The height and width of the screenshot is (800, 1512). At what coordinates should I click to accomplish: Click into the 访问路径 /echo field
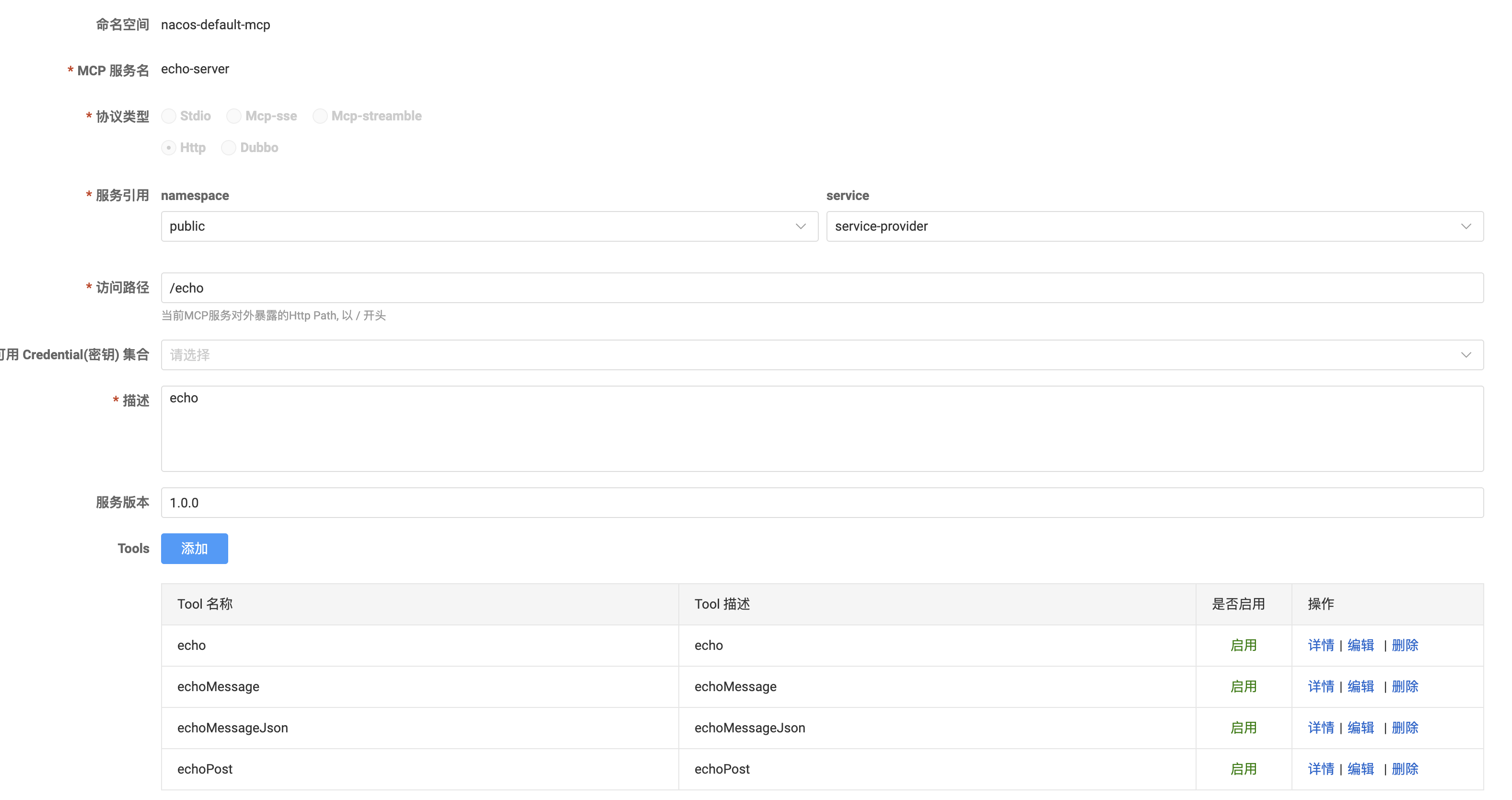(822, 288)
